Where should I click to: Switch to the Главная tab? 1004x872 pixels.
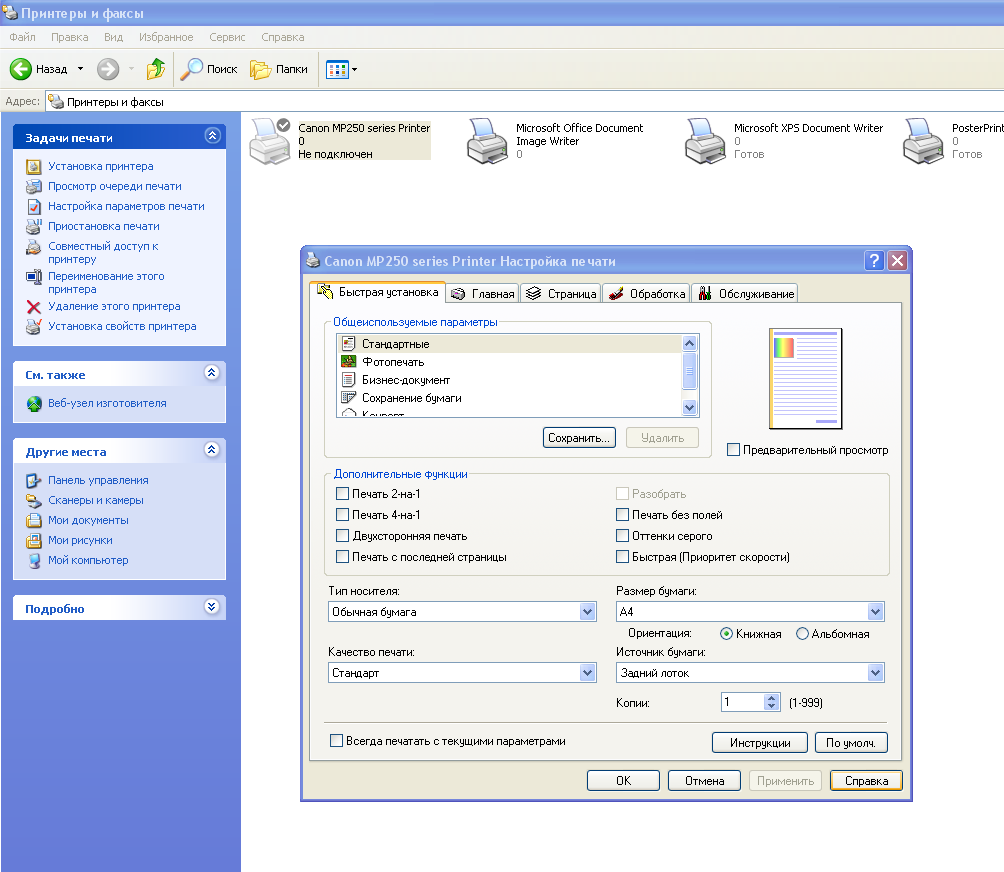(x=483, y=293)
